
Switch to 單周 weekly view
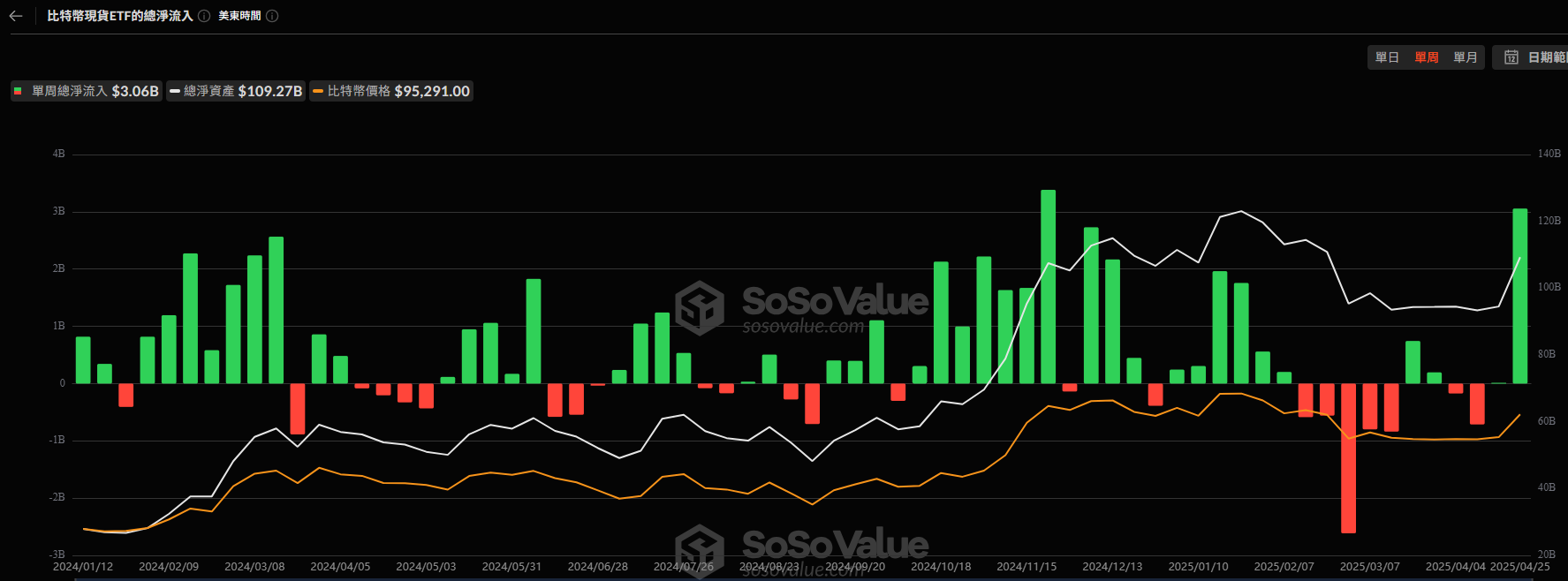1427,57
